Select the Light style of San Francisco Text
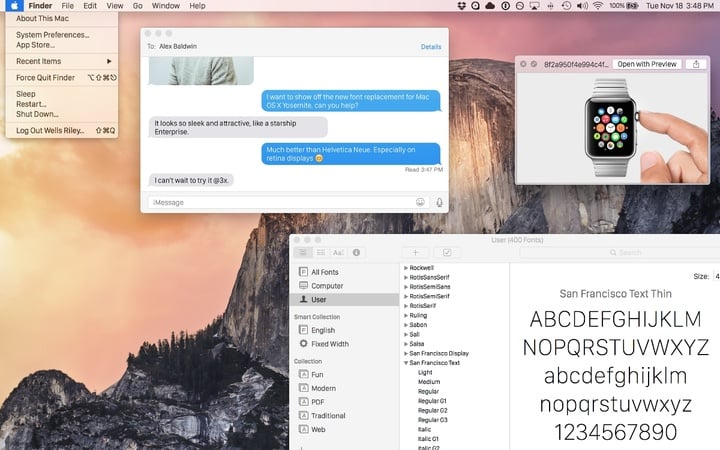720x450 pixels. click(x=425, y=372)
